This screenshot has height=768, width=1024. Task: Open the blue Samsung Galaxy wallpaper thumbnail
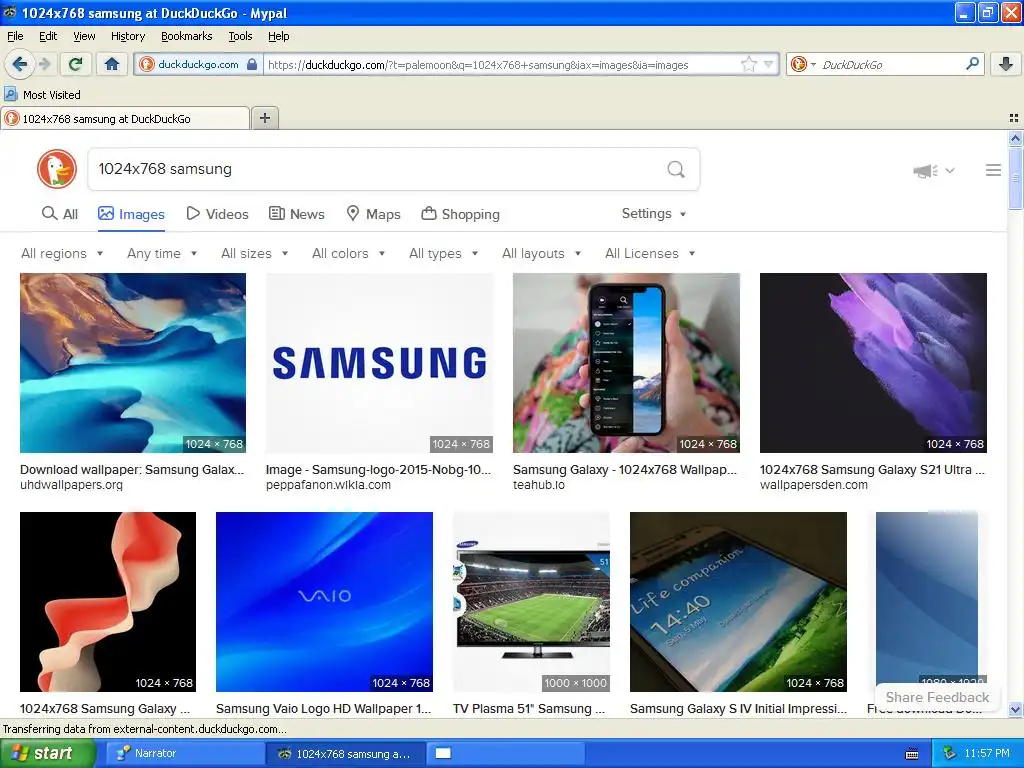click(133, 362)
